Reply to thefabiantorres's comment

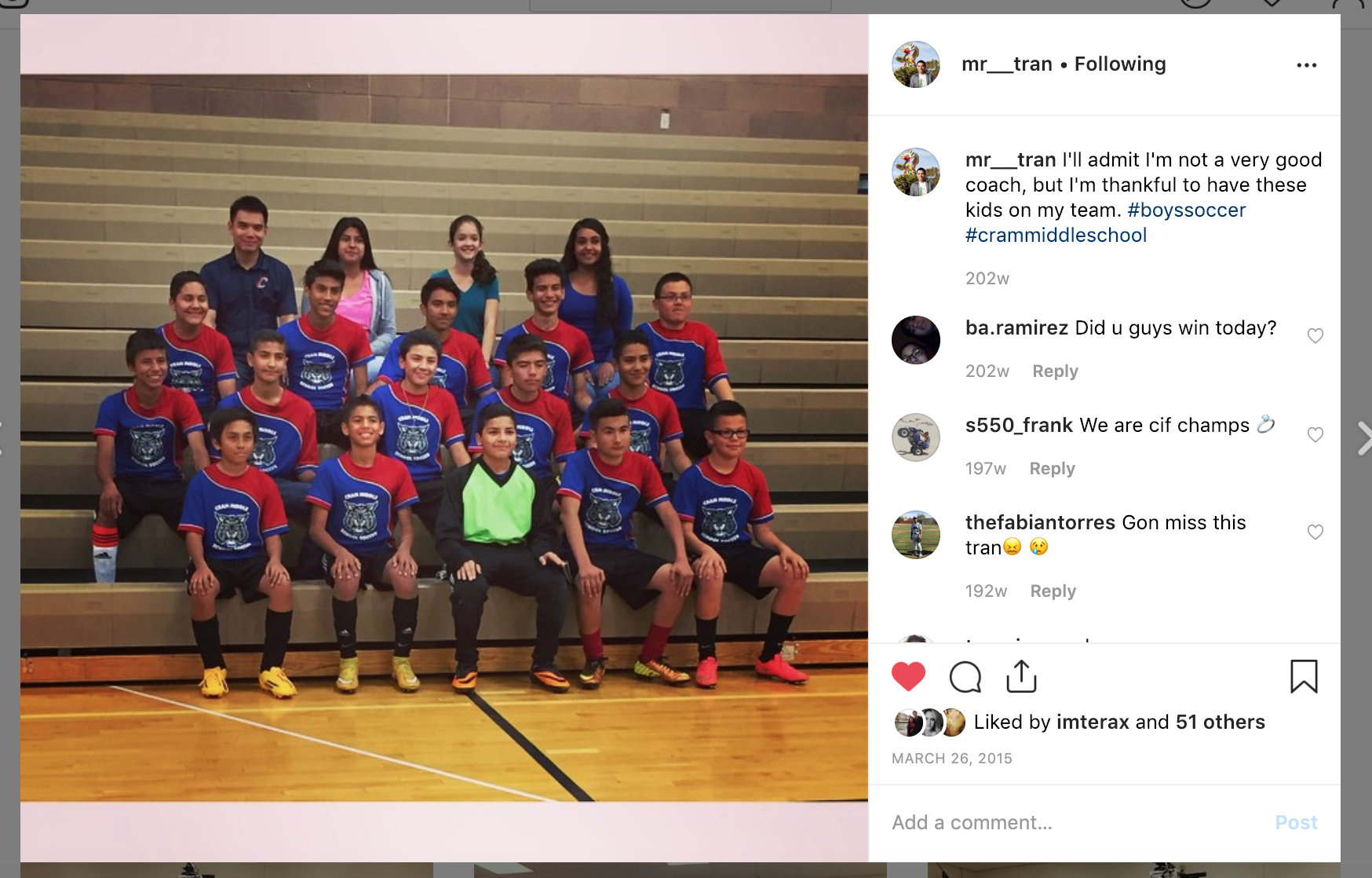1053,591
